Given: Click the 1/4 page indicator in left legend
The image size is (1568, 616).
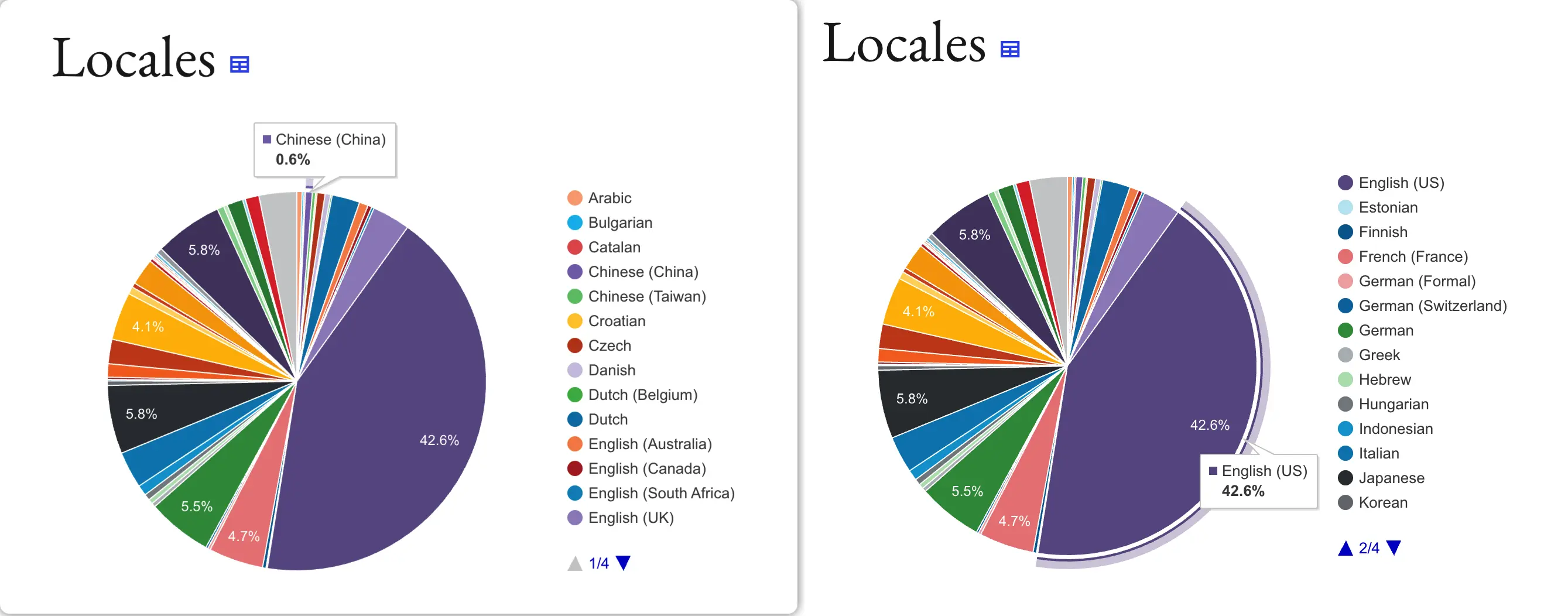Looking at the screenshot, I should pyautogui.click(x=599, y=563).
